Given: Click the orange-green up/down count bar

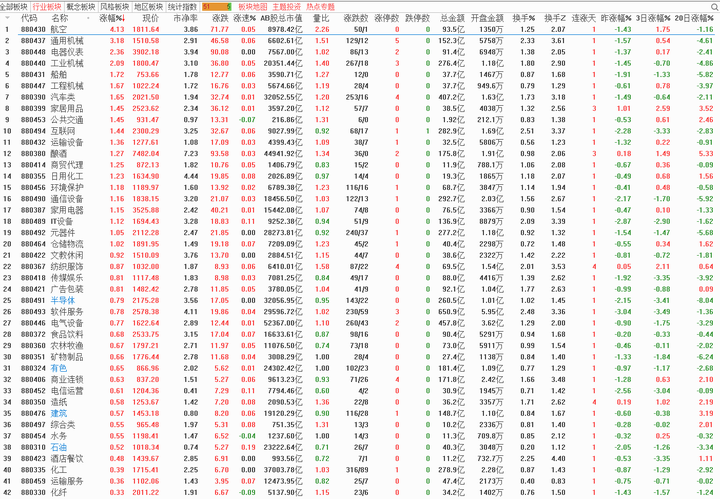Looking at the screenshot, I should point(216,7).
